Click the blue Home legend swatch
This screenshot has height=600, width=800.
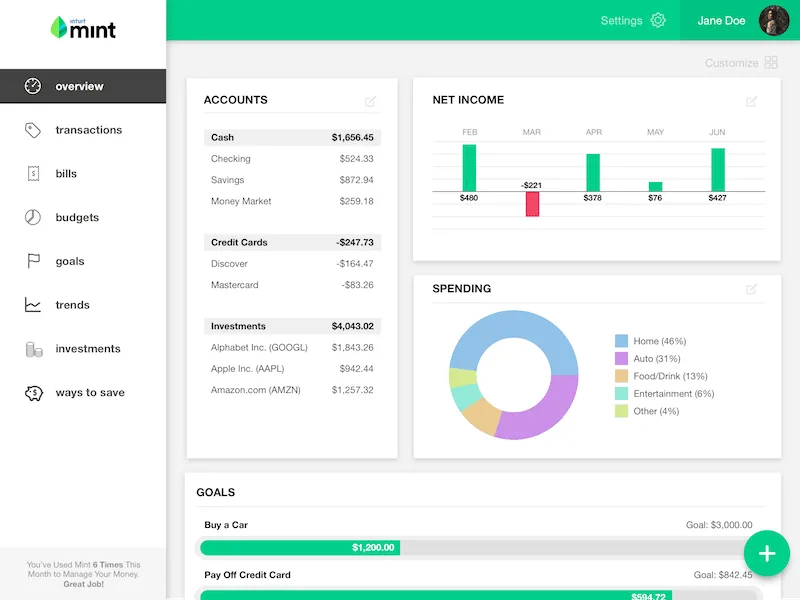pos(621,341)
